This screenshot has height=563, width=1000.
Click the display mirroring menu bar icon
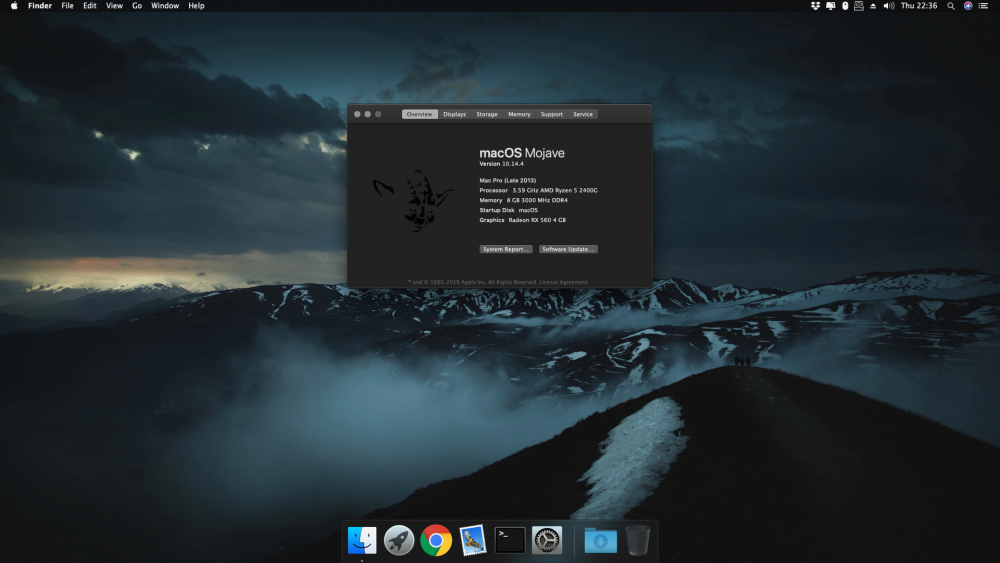click(830, 6)
